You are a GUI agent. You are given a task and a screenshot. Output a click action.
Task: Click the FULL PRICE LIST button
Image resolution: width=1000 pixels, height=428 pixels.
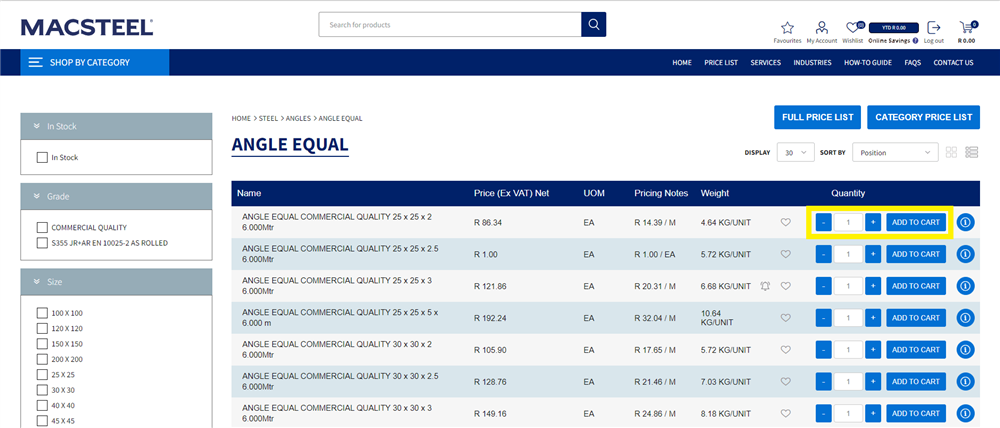pos(817,117)
